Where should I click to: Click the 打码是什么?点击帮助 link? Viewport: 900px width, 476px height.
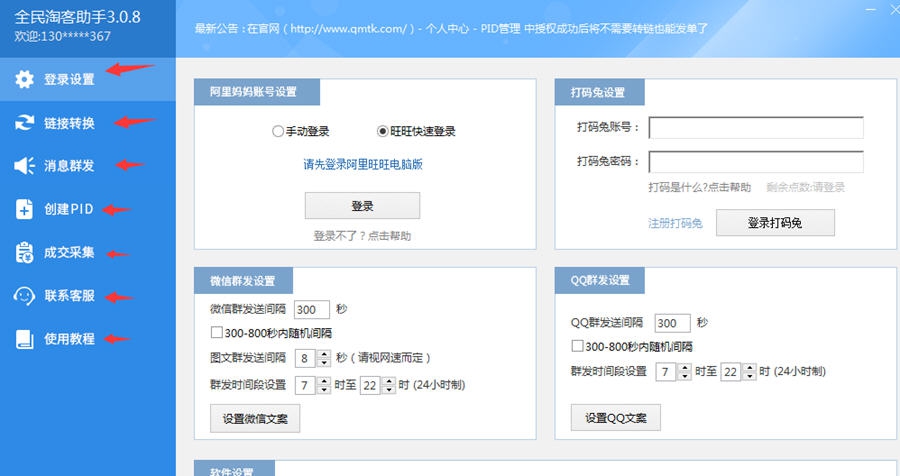[700, 187]
